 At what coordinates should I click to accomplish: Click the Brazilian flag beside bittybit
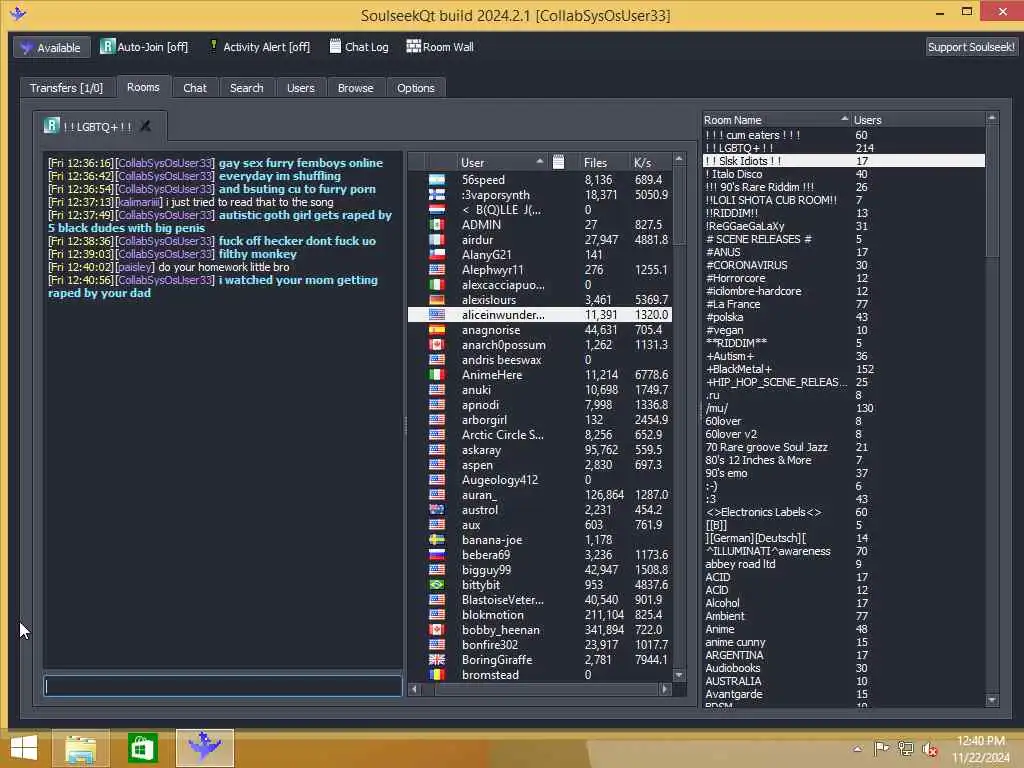[x=437, y=585]
